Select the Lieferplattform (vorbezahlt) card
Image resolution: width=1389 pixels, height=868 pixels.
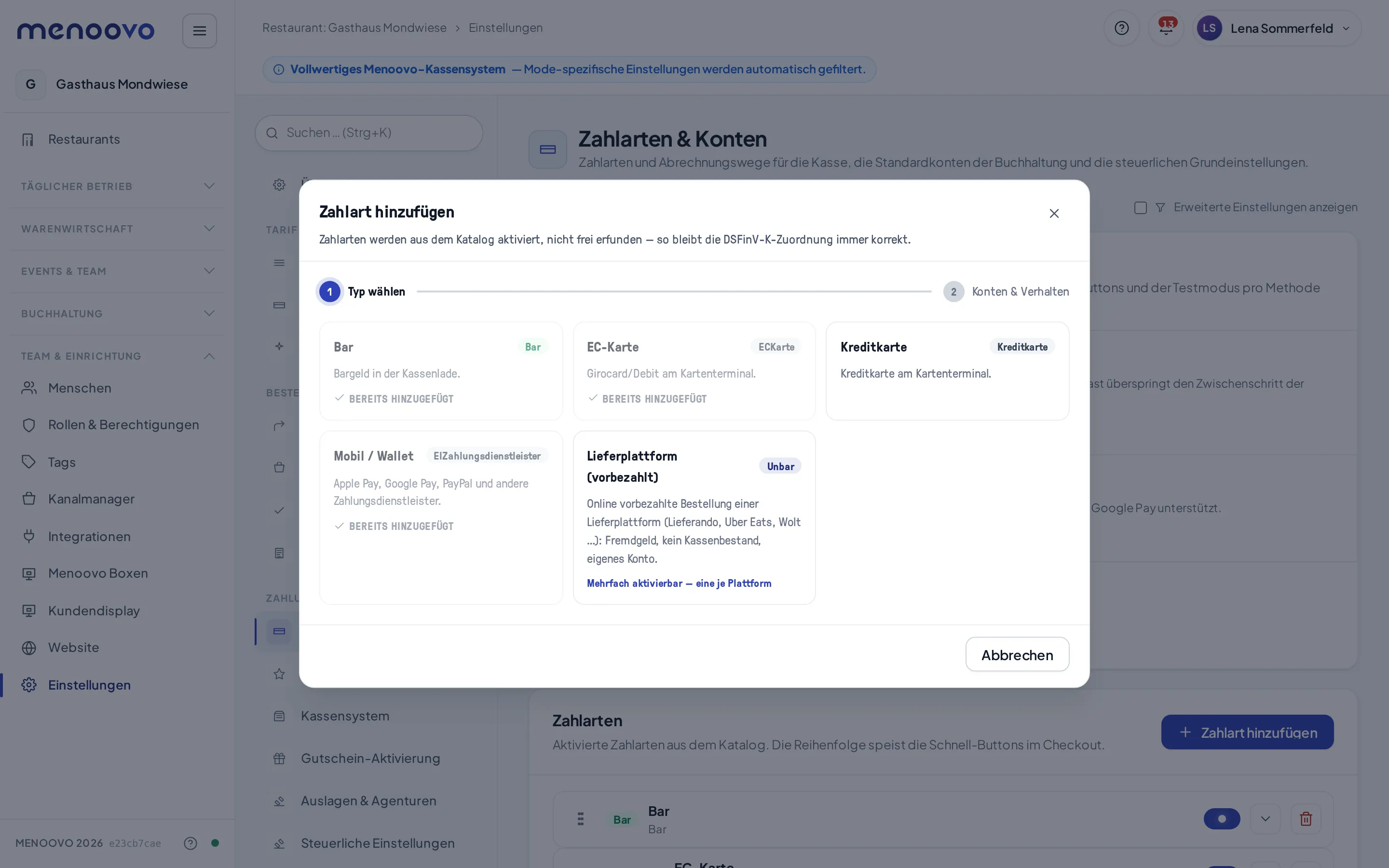coord(694,517)
